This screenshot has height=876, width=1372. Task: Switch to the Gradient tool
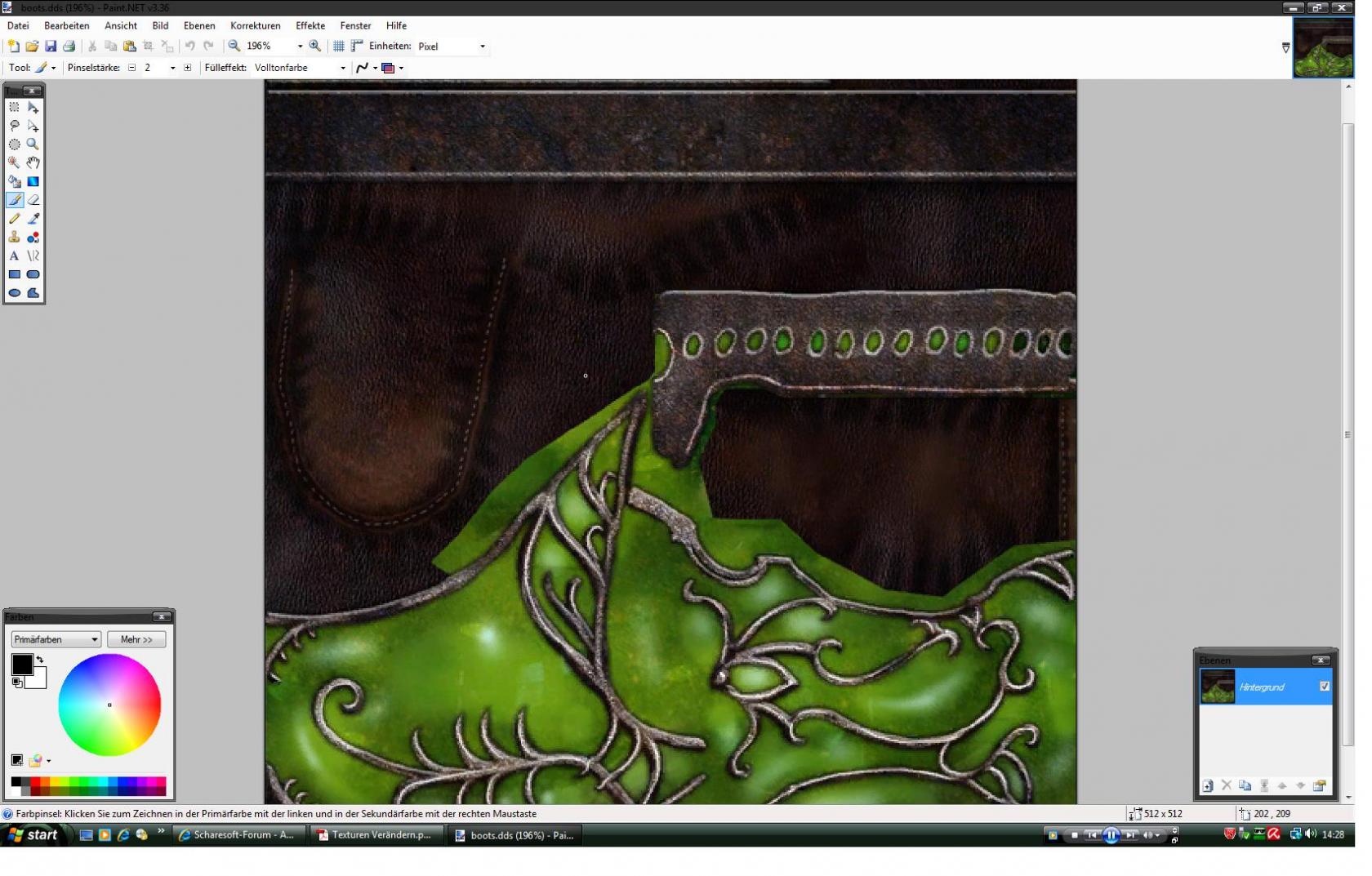33,182
